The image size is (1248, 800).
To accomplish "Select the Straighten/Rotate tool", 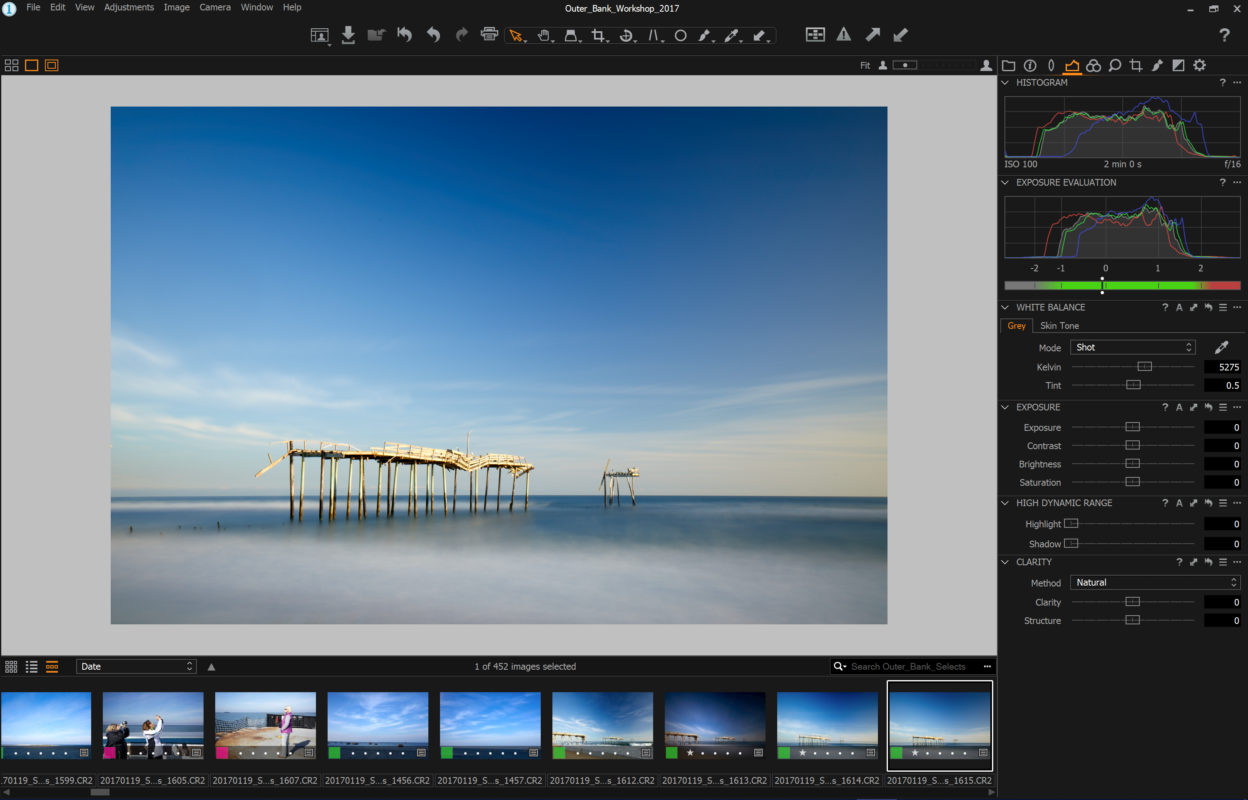I will coord(627,35).
